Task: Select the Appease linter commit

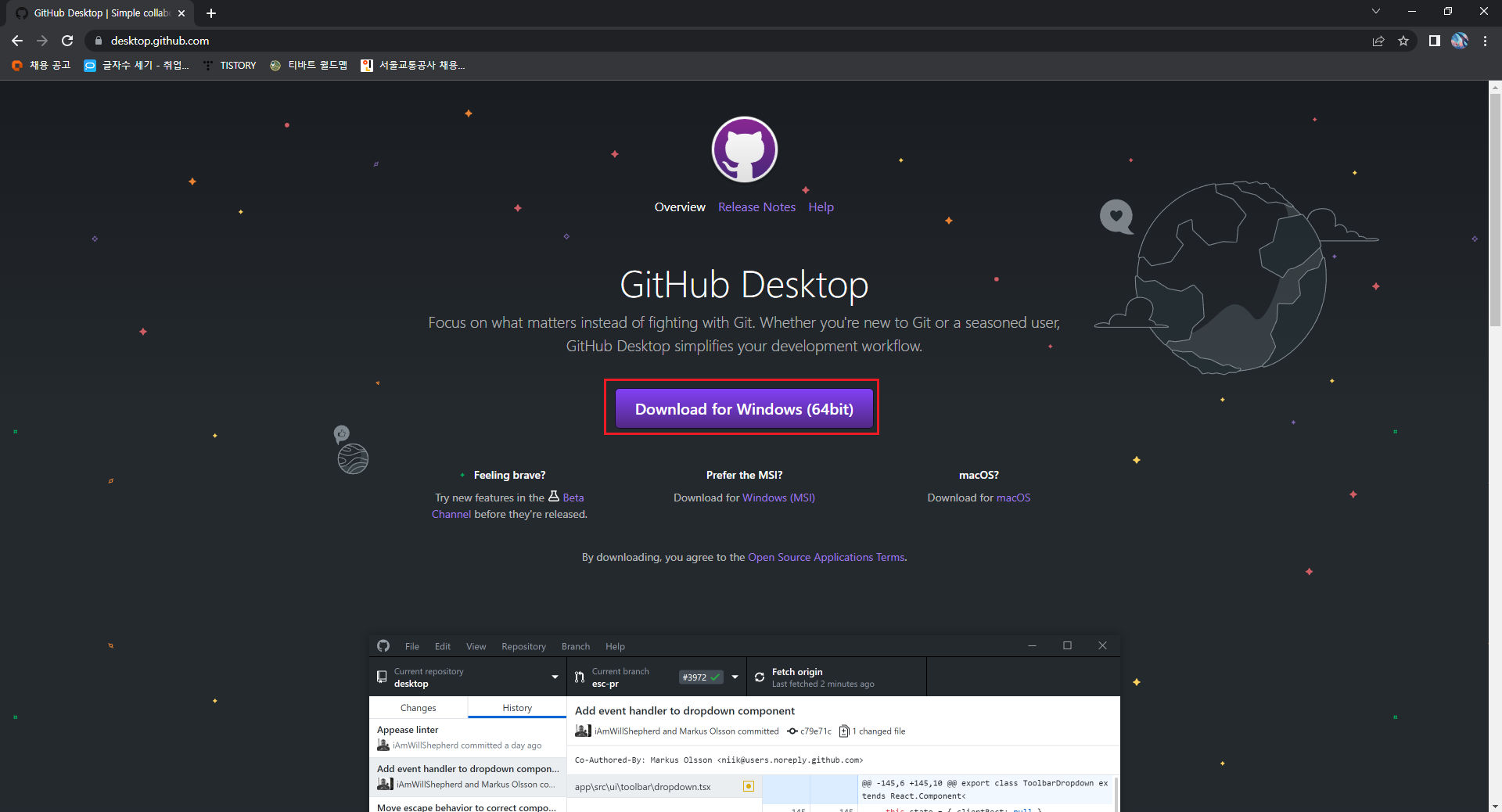Action: 468,738
